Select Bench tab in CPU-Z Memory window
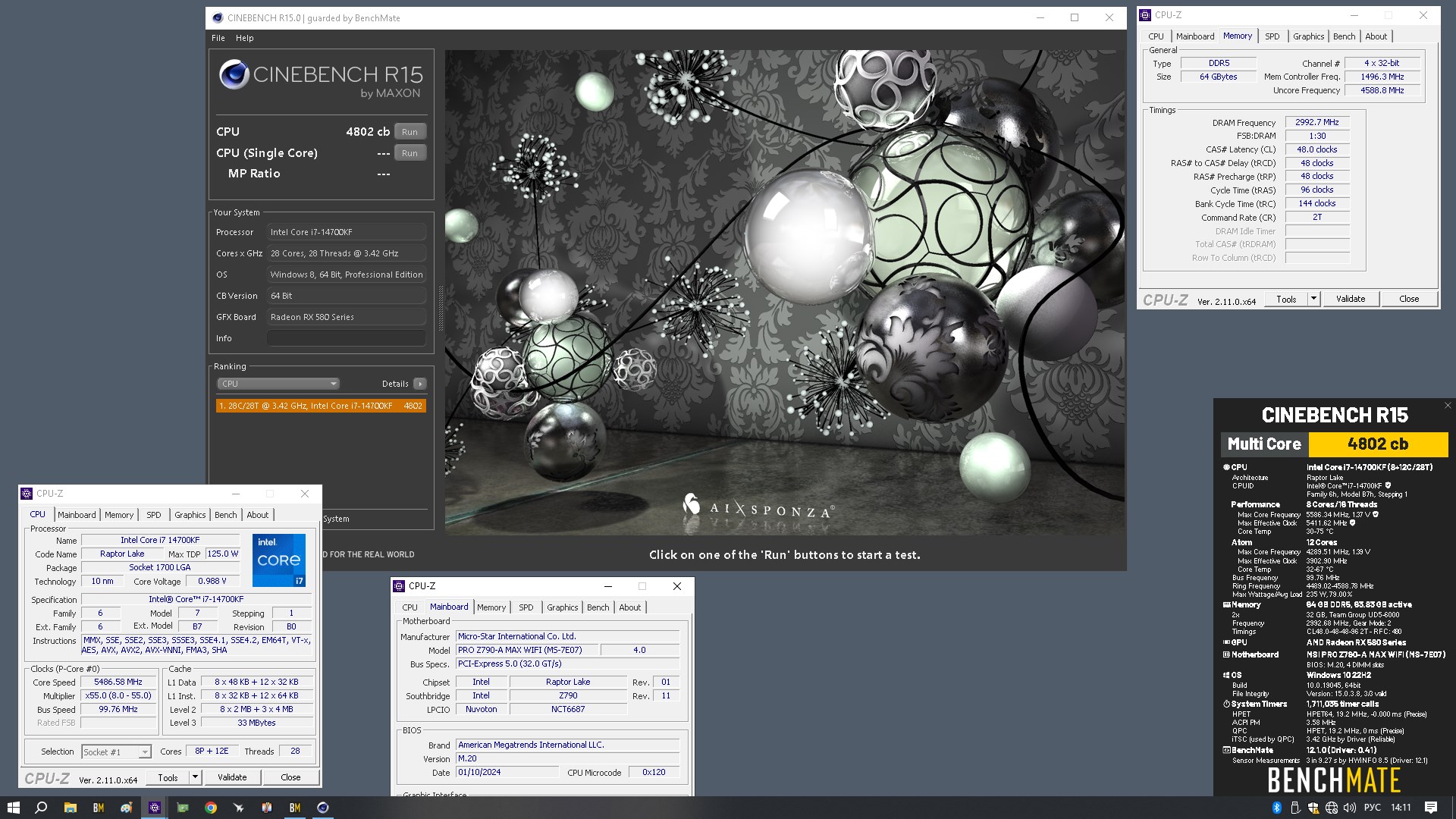Image resolution: width=1456 pixels, height=819 pixels. 1344,36
